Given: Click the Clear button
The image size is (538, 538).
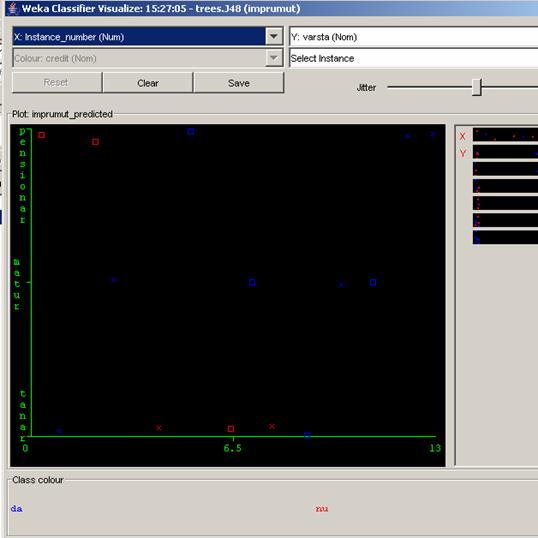Looking at the screenshot, I should pos(148,83).
